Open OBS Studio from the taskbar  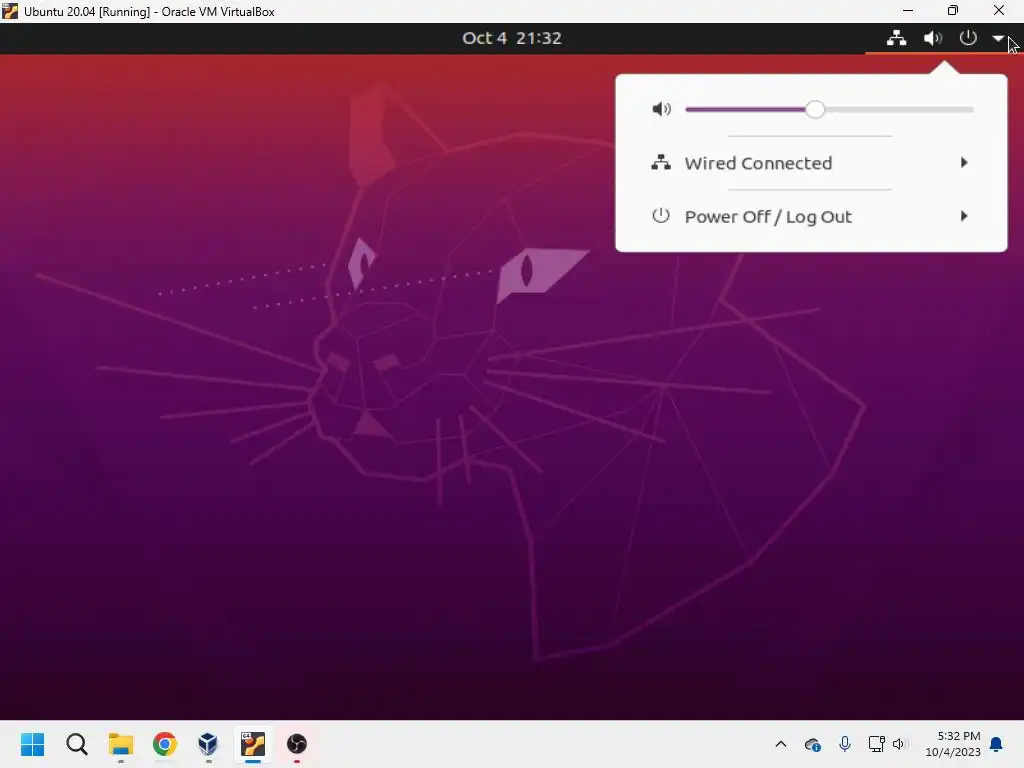pos(296,744)
